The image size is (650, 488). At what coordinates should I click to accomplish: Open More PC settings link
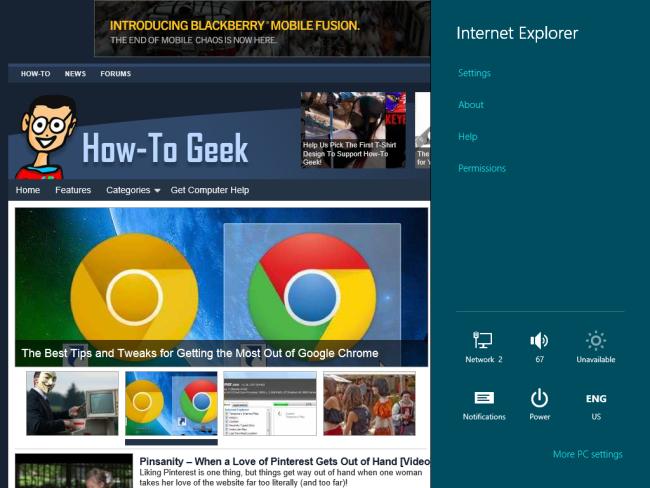click(x=587, y=454)
